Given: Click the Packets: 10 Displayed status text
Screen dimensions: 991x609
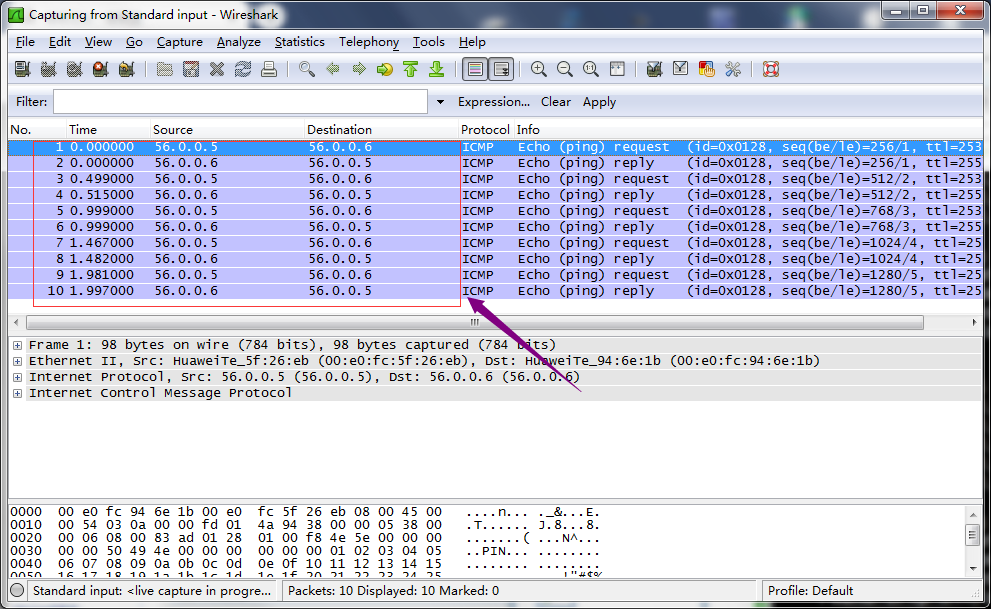Looking at the screenshot, I should tap(393, 591).
